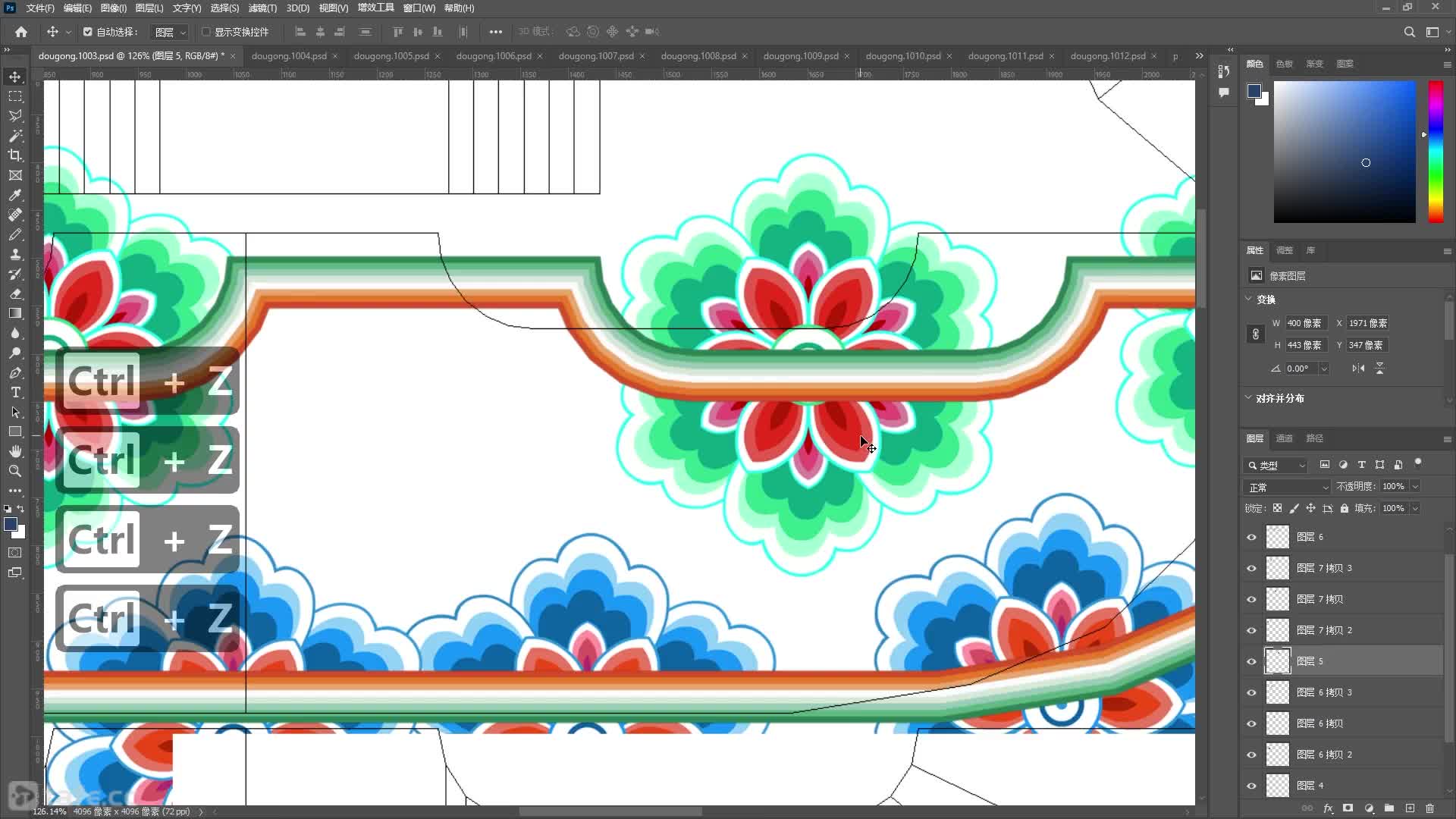Image resolution: width=1456 pixels, height=819 pixels.
Task: Hide layer 图层 7 拷贝 3
Action: [1251, 568]
